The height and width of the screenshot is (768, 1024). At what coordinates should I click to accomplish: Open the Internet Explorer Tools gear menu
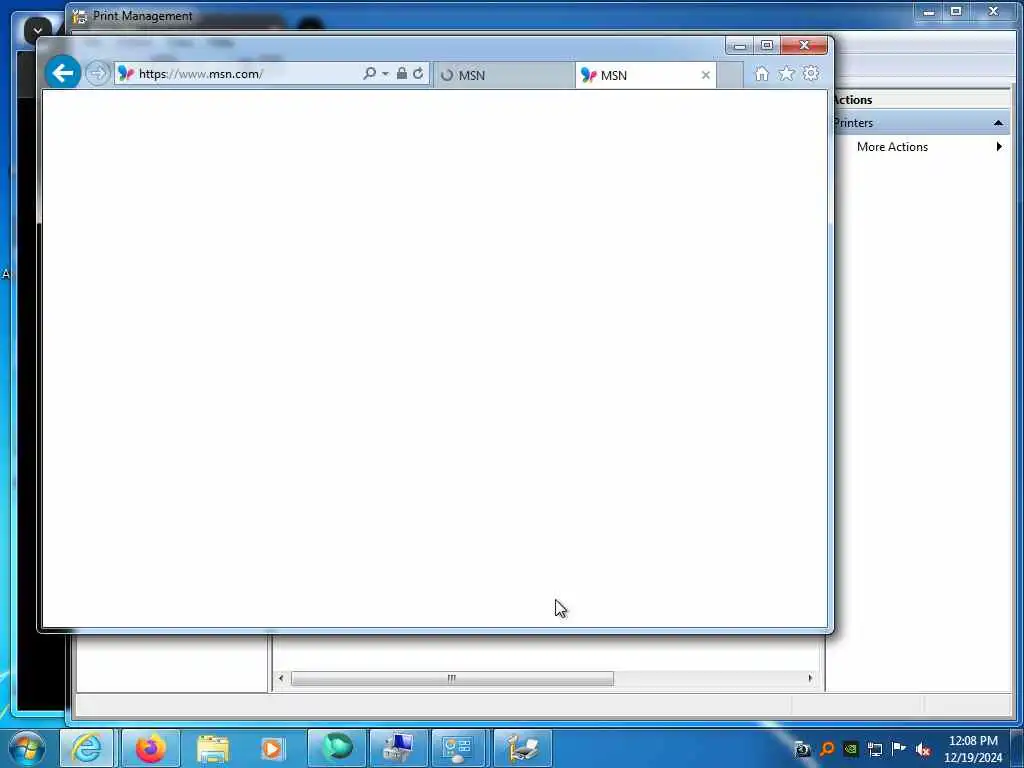click(x=811, y=73)
